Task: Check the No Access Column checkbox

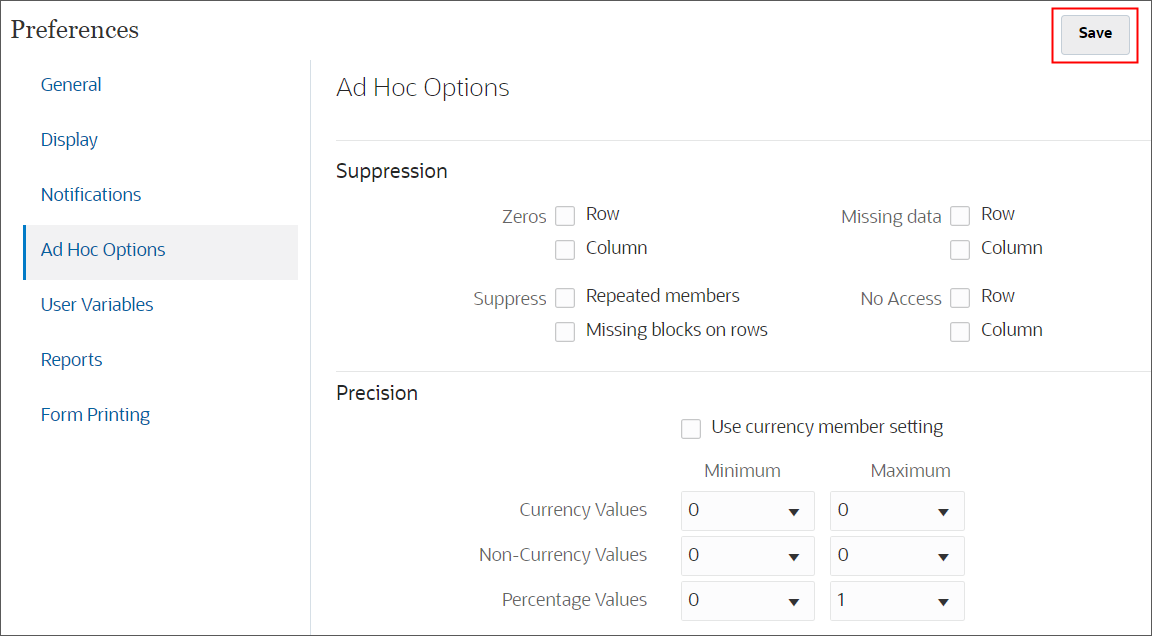Action: (960, 331)
